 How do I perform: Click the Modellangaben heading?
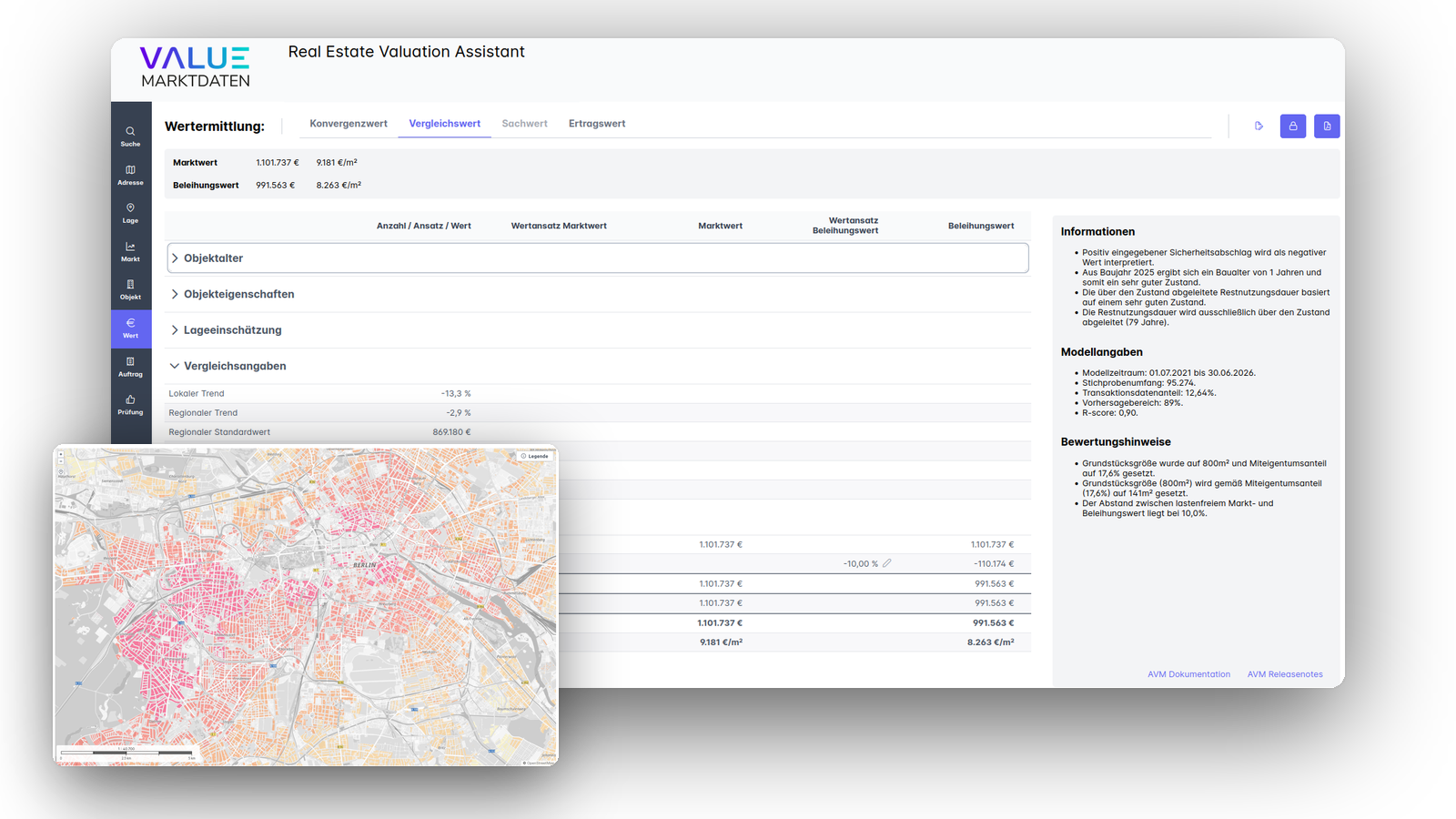(x=1102, y=352)
